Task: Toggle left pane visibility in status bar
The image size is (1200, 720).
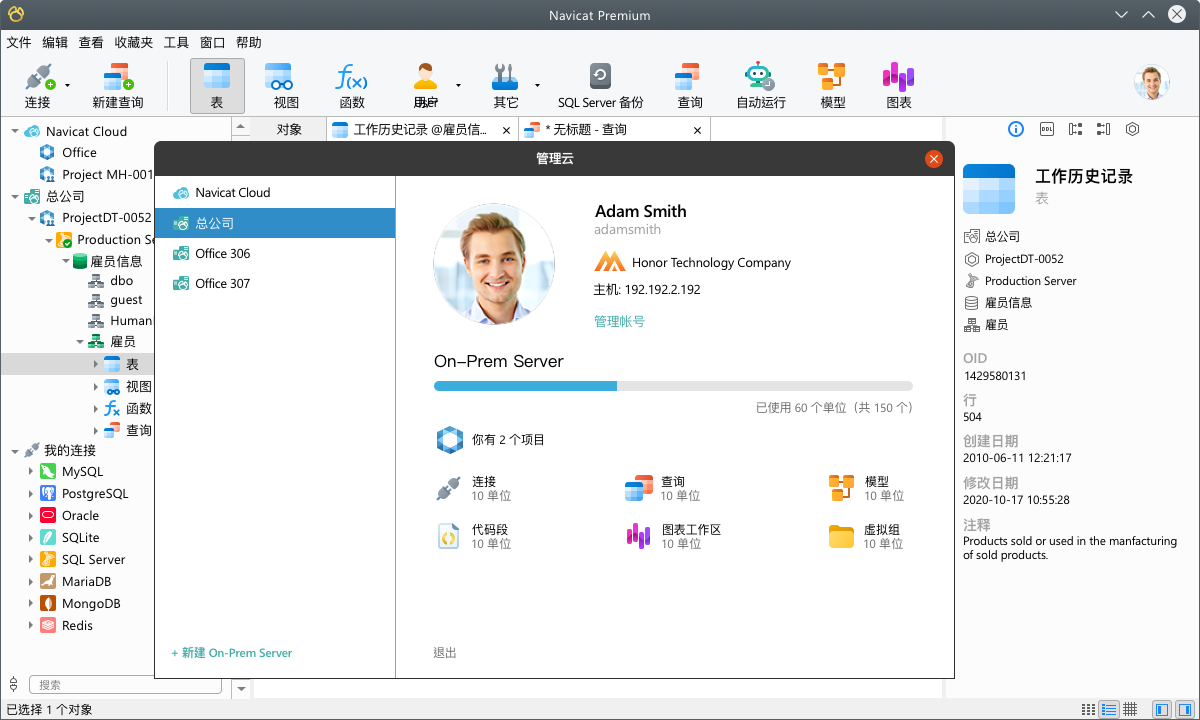Action: [1161, 709]
